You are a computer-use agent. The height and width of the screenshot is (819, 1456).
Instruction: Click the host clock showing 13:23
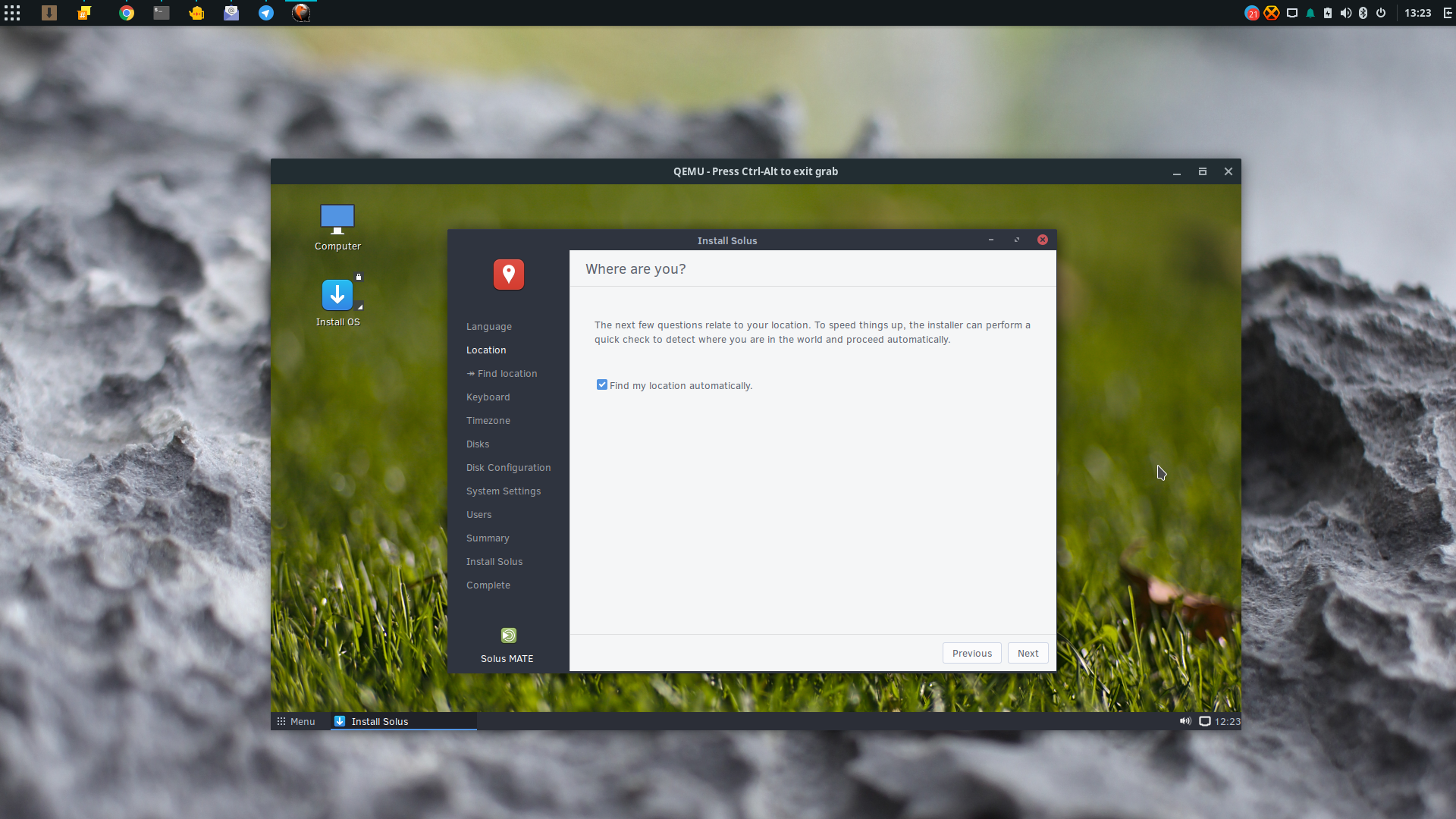[1417, 13]
